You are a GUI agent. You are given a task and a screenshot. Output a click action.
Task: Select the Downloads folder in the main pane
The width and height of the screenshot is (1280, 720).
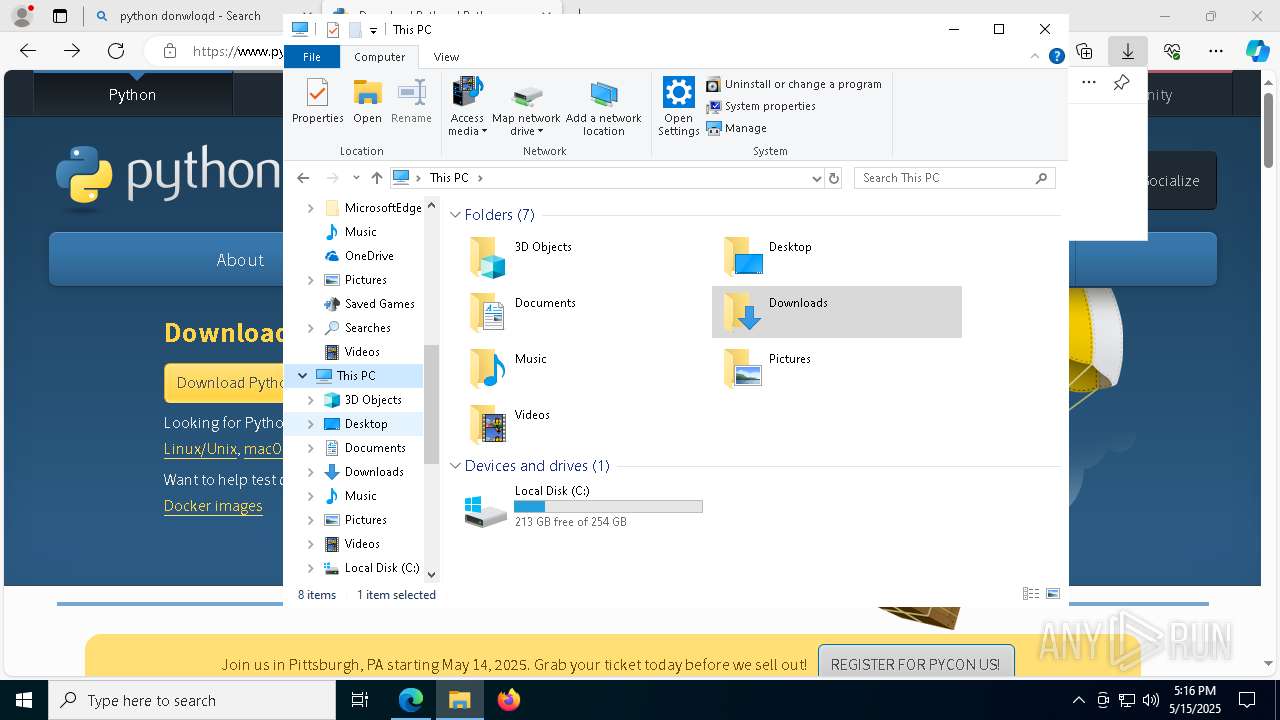click(x=837, y=312)
